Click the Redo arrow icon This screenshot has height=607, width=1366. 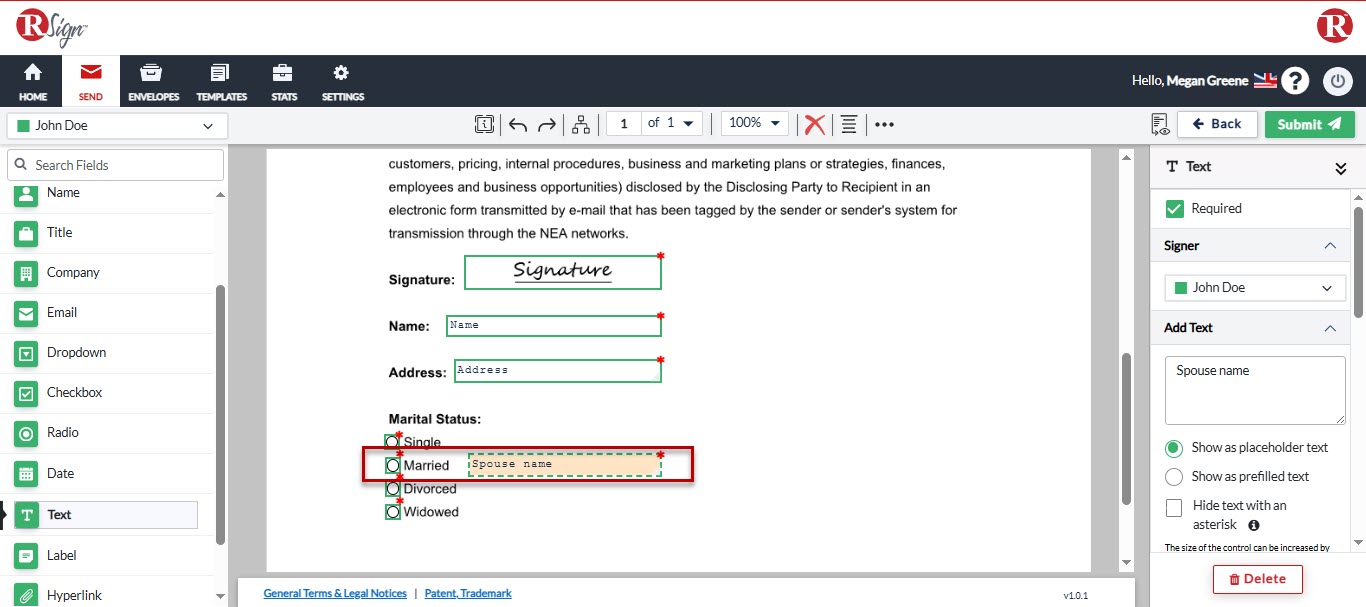[x=546, y=123]
